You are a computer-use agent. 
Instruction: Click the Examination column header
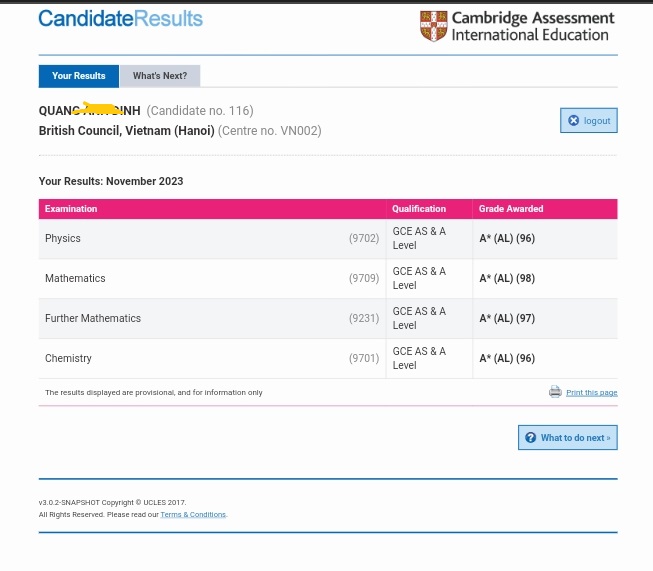tap(71, 209)
